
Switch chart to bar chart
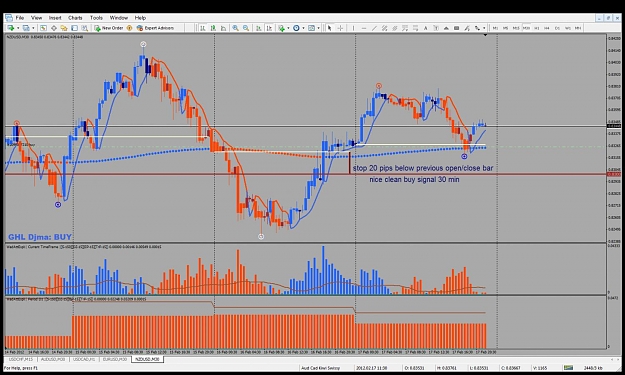[x=202, y=28]
